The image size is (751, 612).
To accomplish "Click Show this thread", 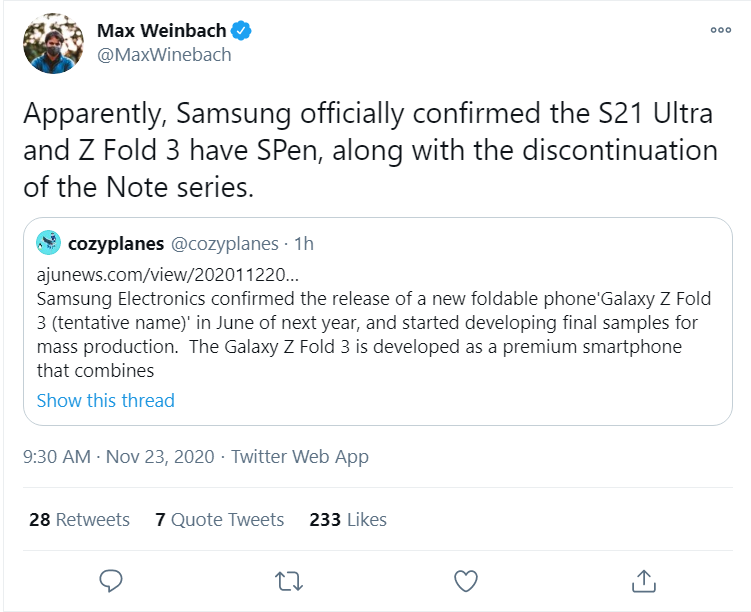I will point(105,400).
